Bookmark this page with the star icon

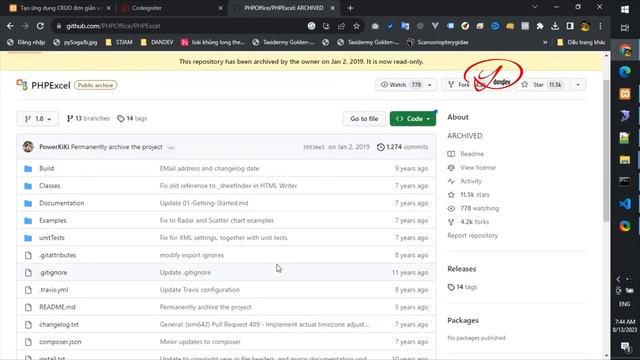356,26
